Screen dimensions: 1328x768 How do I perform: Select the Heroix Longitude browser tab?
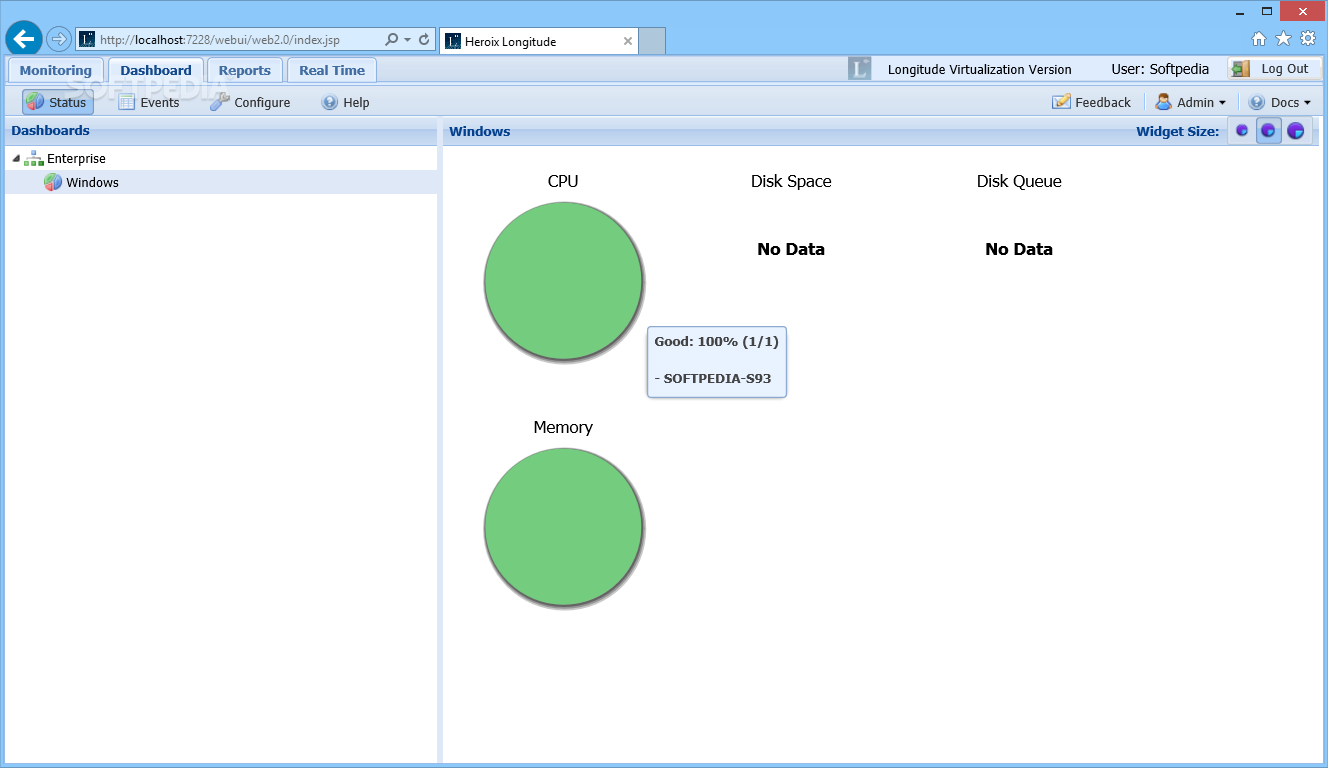pos(538,41)
